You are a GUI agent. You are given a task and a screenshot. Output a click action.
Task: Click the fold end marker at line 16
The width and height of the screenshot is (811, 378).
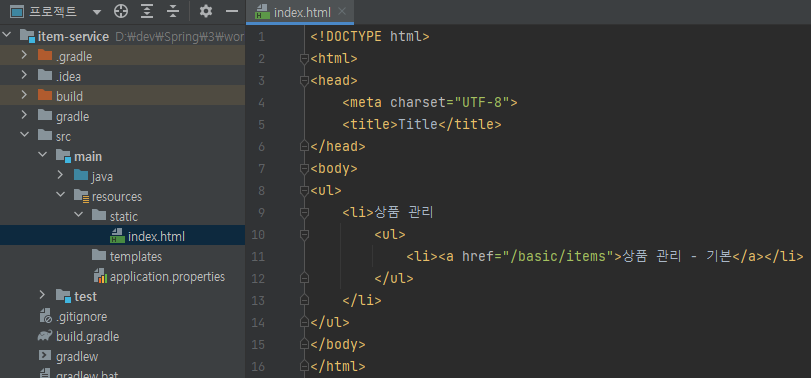point(304,367)
